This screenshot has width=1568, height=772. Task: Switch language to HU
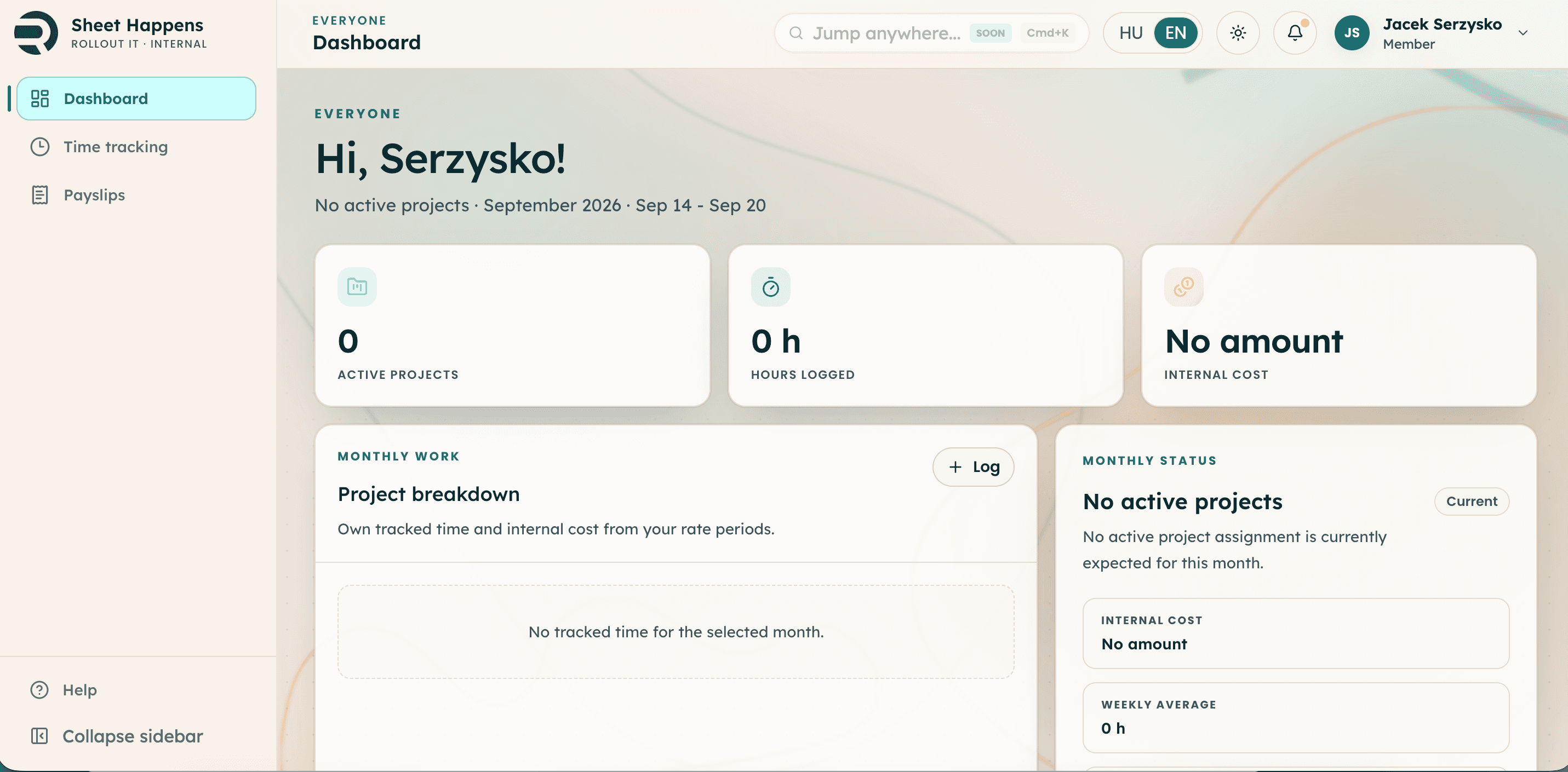tap(1131, 33)
